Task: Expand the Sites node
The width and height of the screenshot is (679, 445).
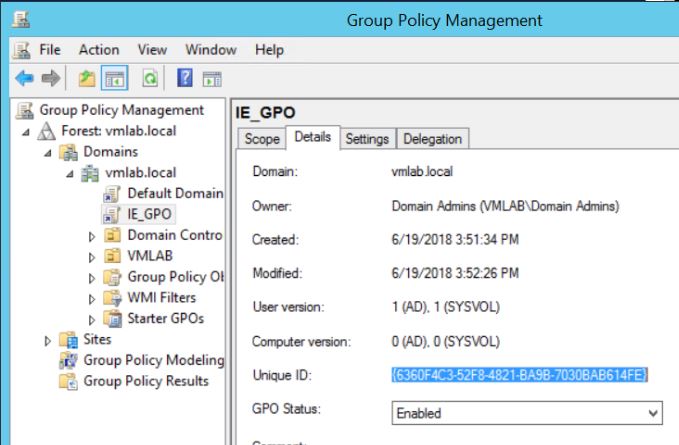Action: coord(48,340)
